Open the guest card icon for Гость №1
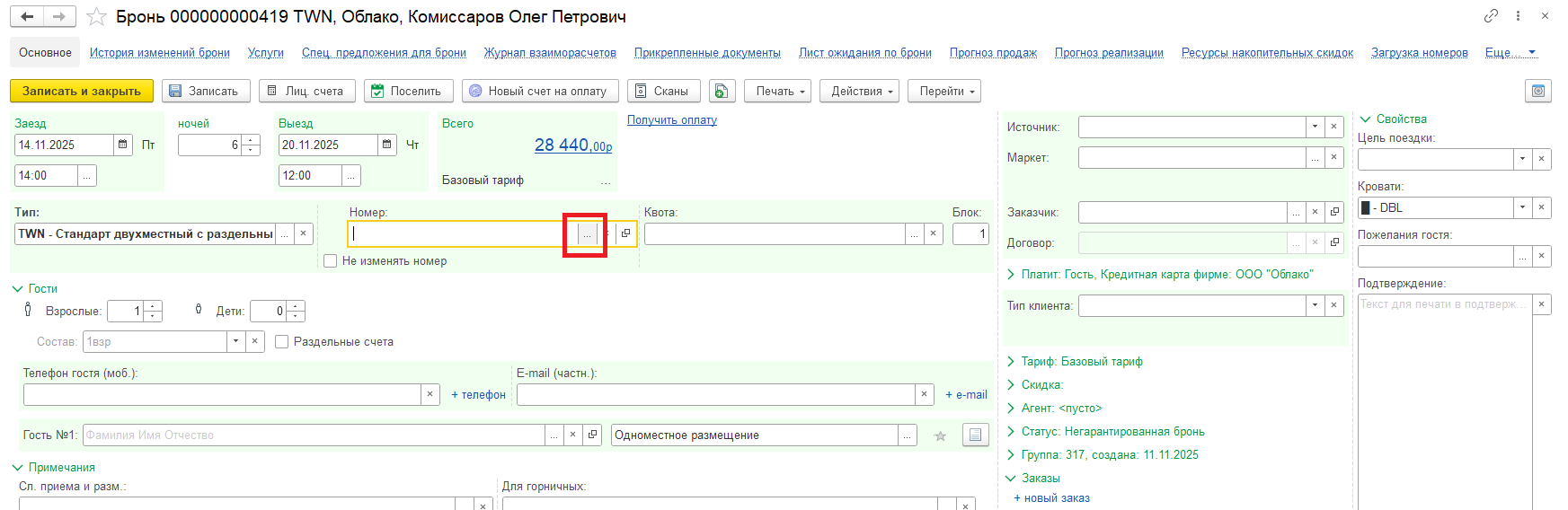 click(975, 435)
